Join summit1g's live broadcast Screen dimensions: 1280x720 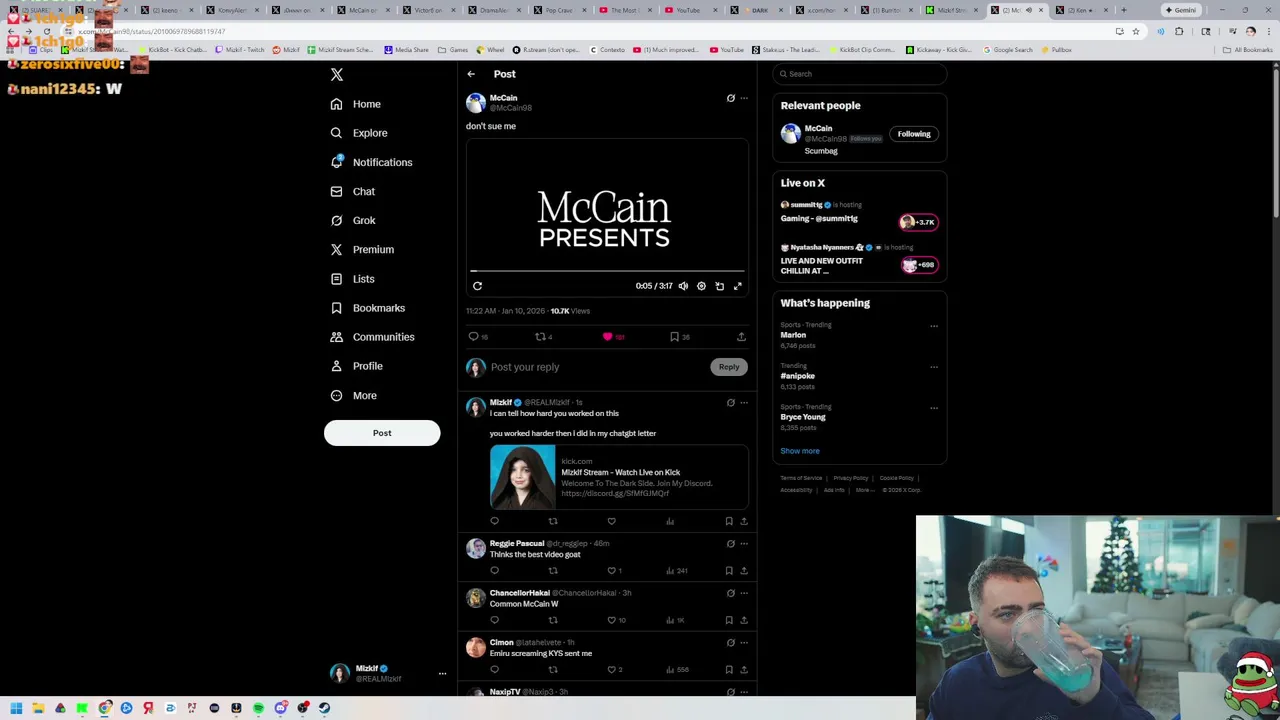tap(860, 213)
